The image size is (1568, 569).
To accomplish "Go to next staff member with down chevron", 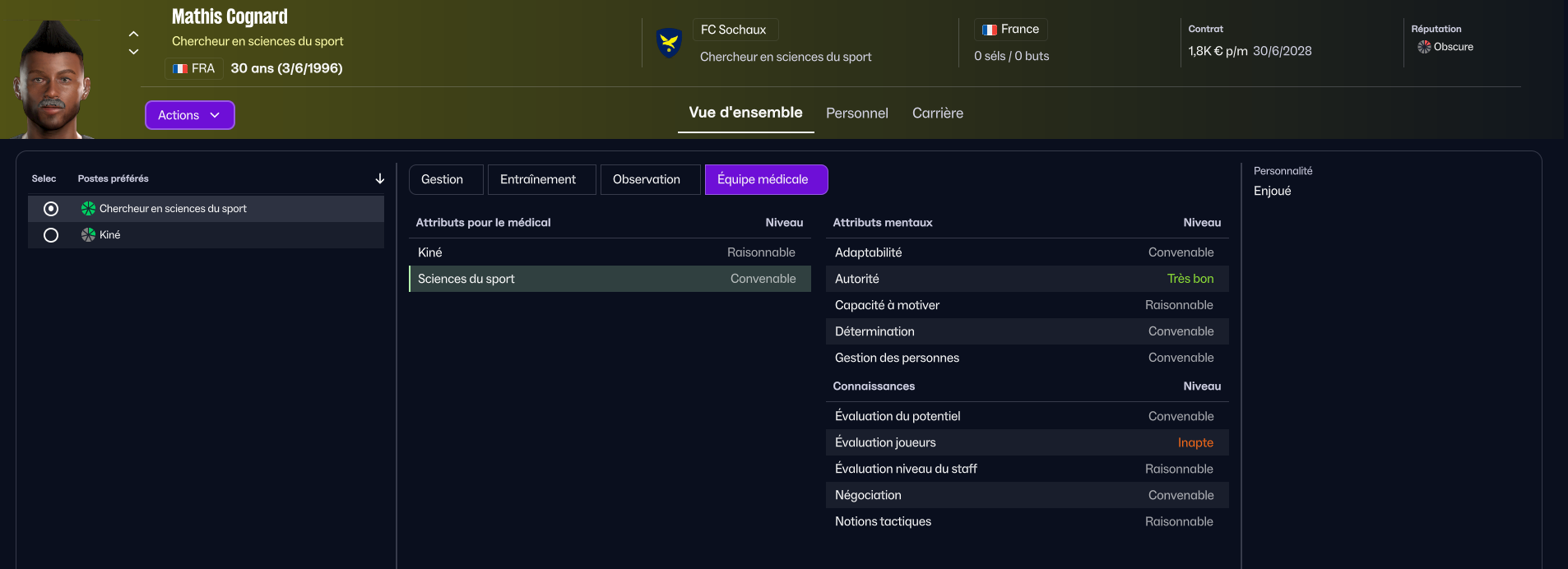I will point(133,52).
